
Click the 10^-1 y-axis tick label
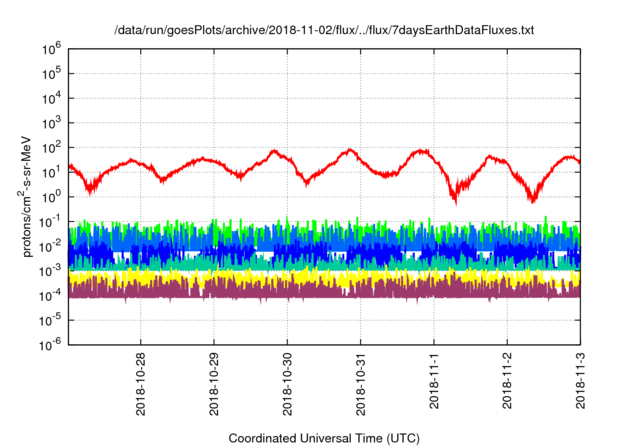pos(51,222)
